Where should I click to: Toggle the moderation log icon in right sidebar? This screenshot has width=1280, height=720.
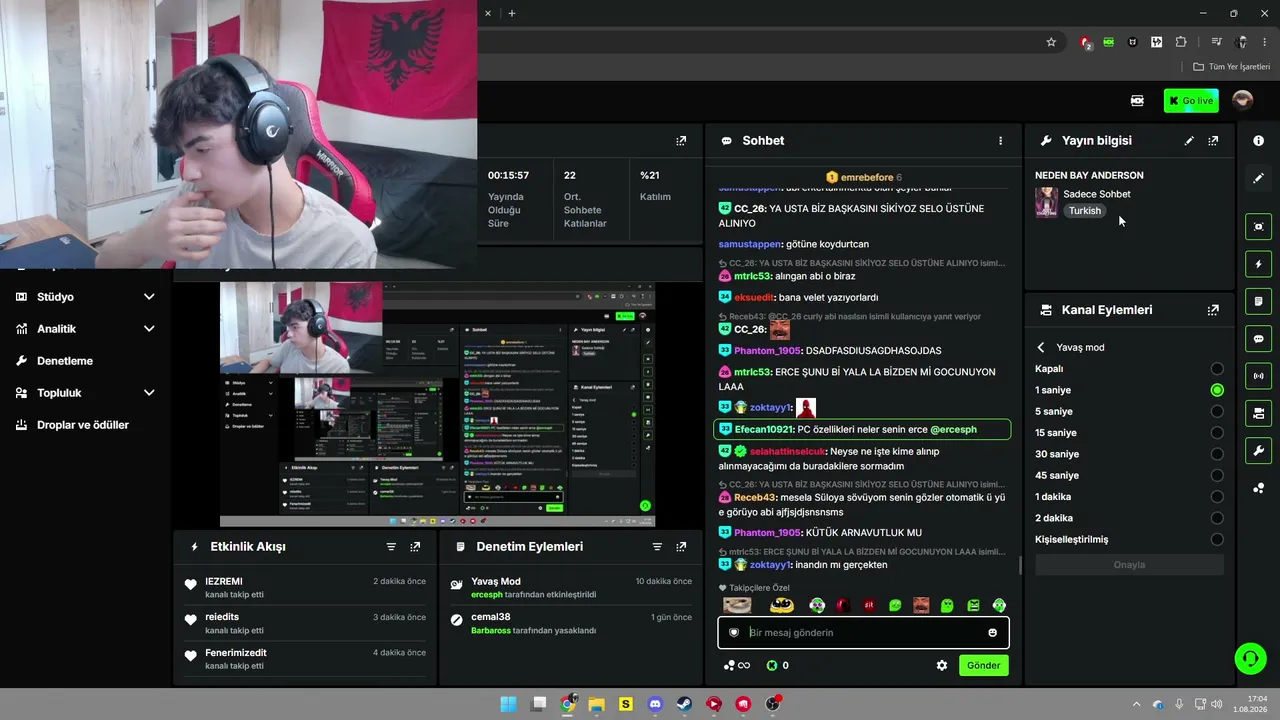(1259, 301)
